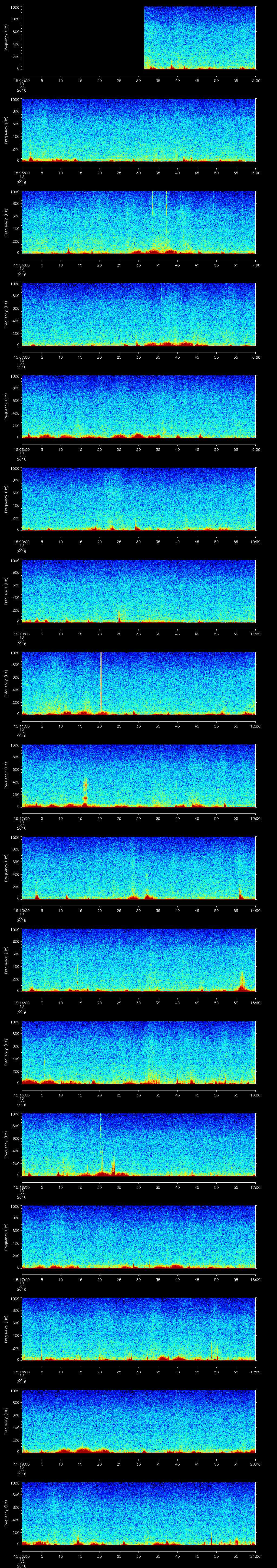Click the 17:00 end time label

[x=256, y=1187]
